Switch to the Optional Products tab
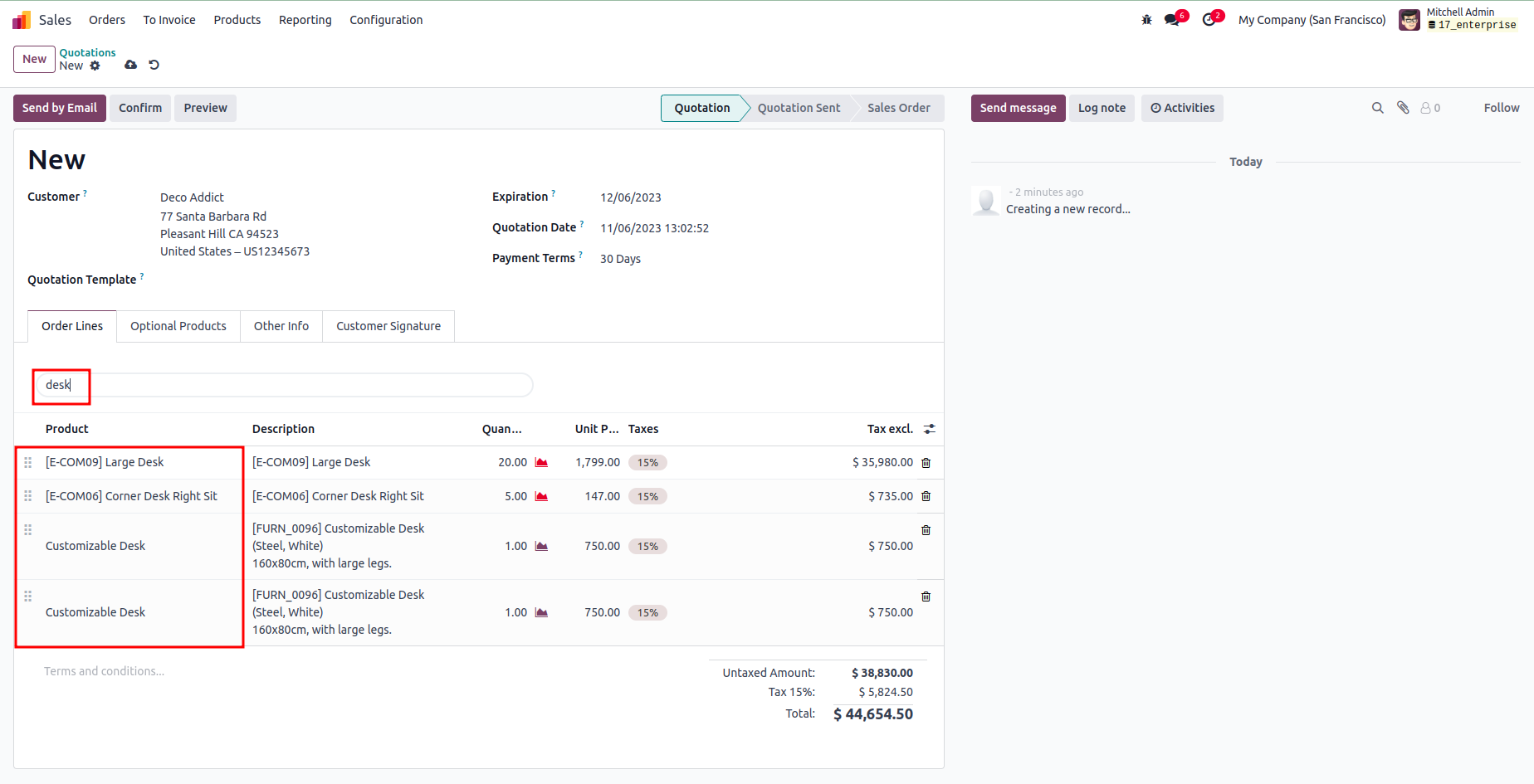 (x=178, y=326)
